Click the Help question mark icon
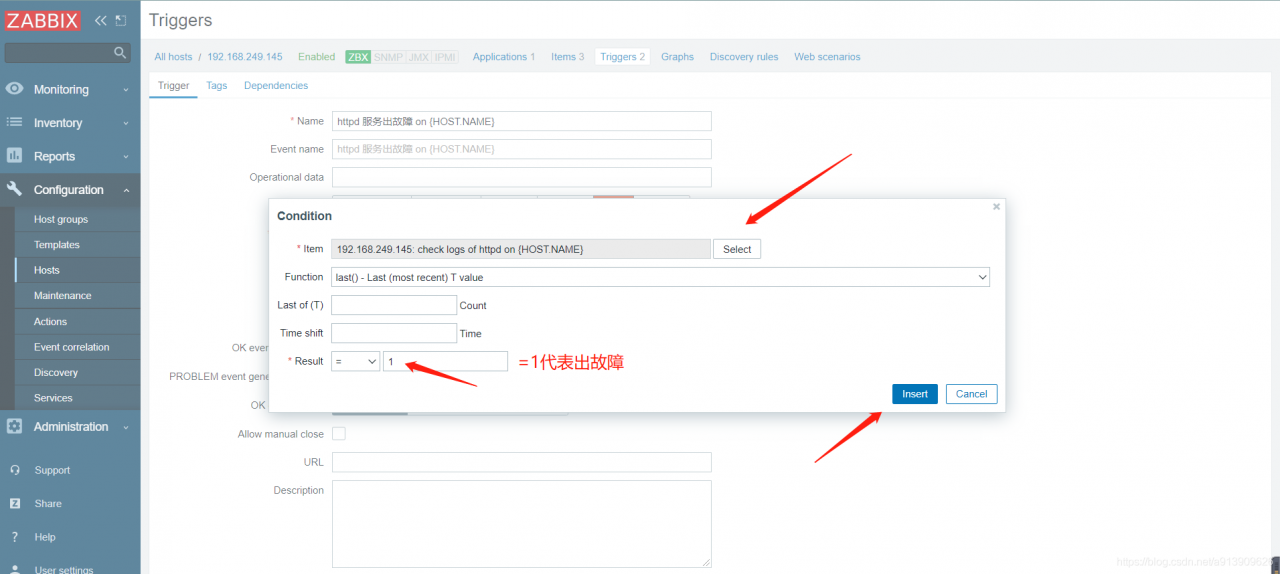1280x574 pixels. click(15, 537)
